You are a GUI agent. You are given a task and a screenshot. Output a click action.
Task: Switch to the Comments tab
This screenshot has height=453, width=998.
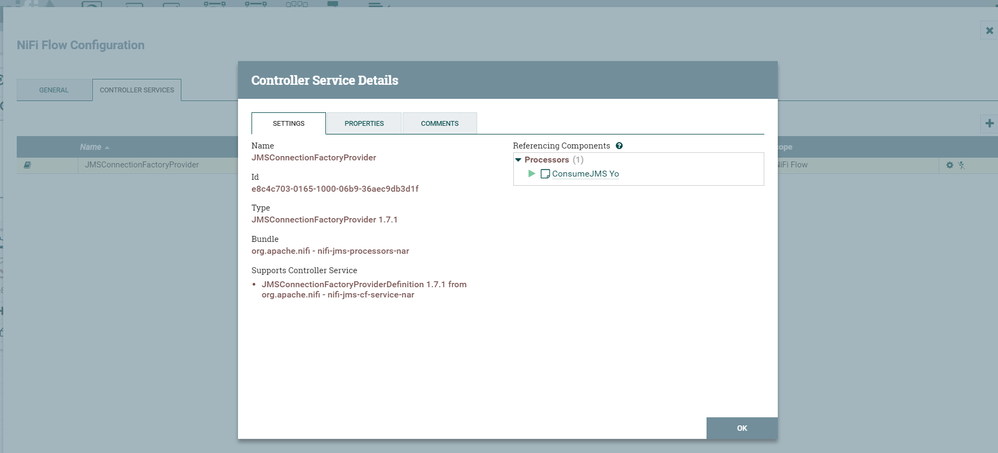[x=440, y=123]
